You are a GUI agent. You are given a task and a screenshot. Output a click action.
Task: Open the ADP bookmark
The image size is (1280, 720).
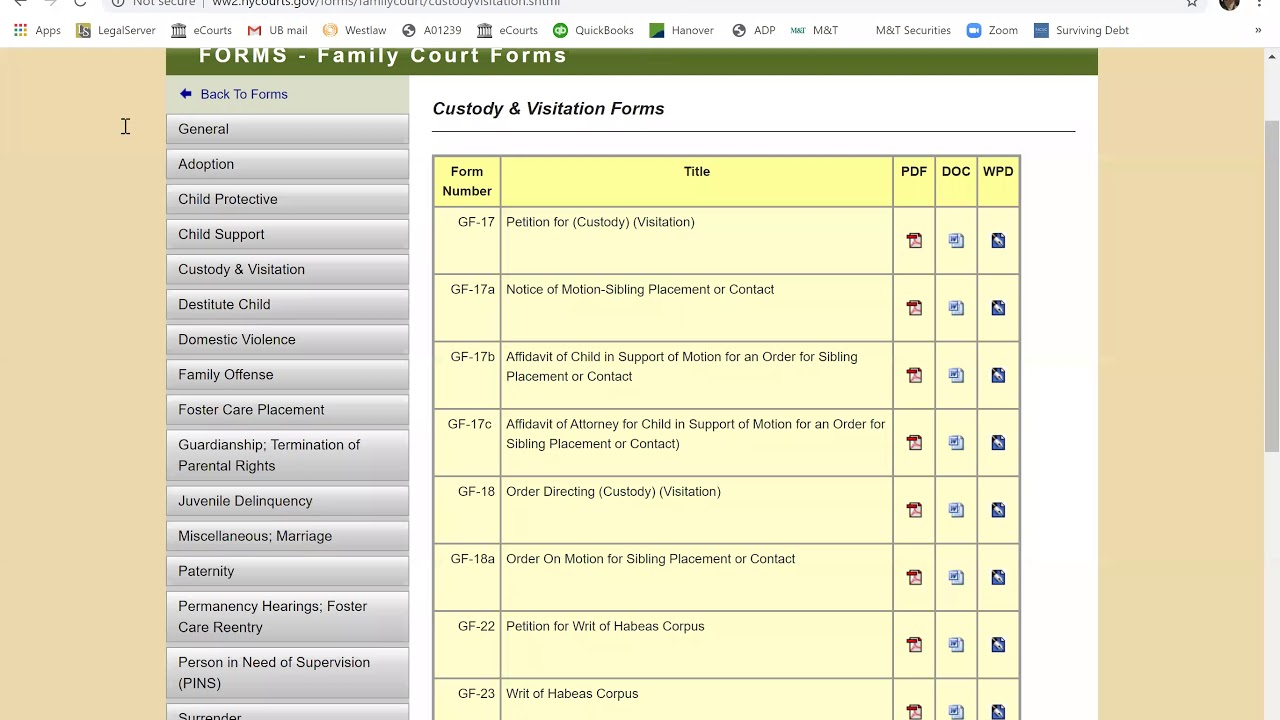pos(753,30)
